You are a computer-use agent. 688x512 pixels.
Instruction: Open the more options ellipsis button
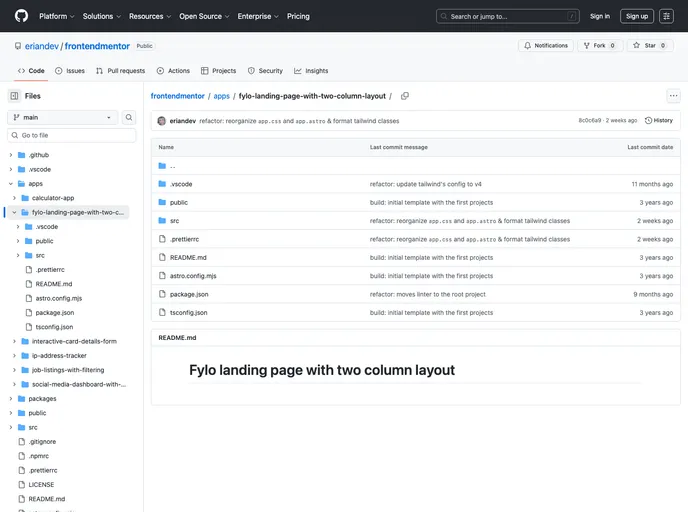pos(673,96)
